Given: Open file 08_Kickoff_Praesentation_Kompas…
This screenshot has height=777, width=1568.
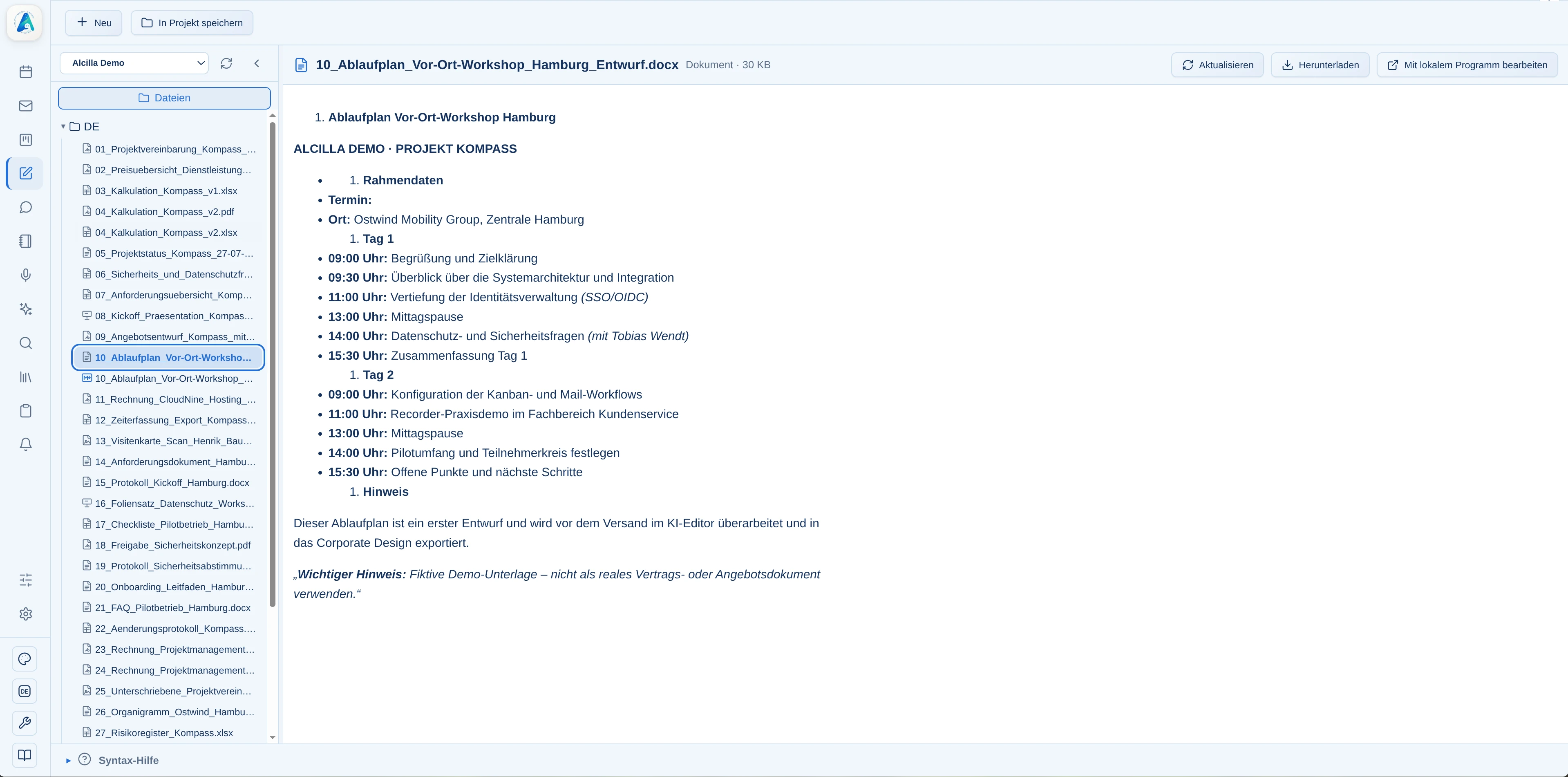Looking at the screenshot, I should coord(169,316).
